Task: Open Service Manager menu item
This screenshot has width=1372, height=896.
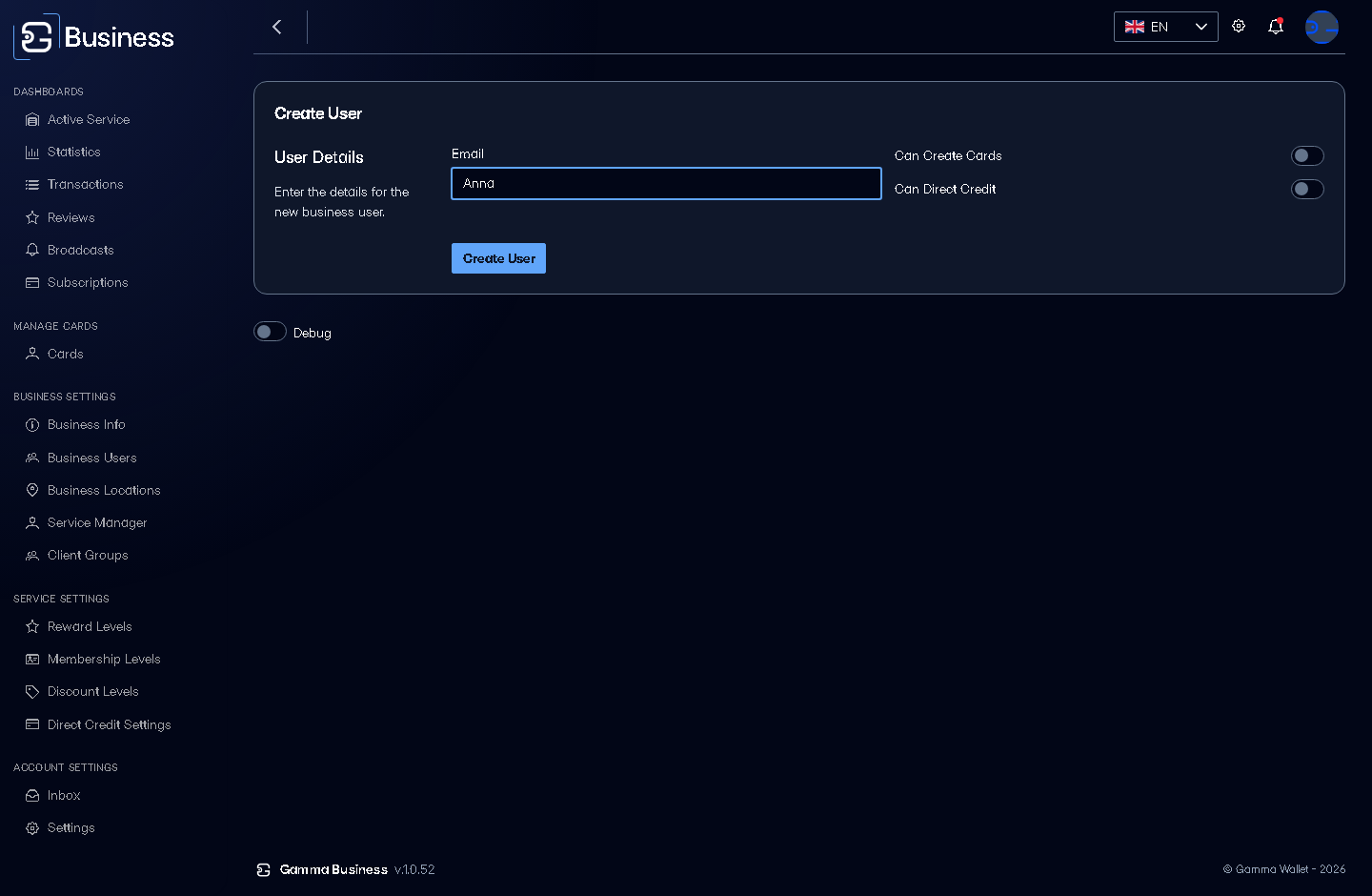Action: pyautogui.click(x=97, y=523)
